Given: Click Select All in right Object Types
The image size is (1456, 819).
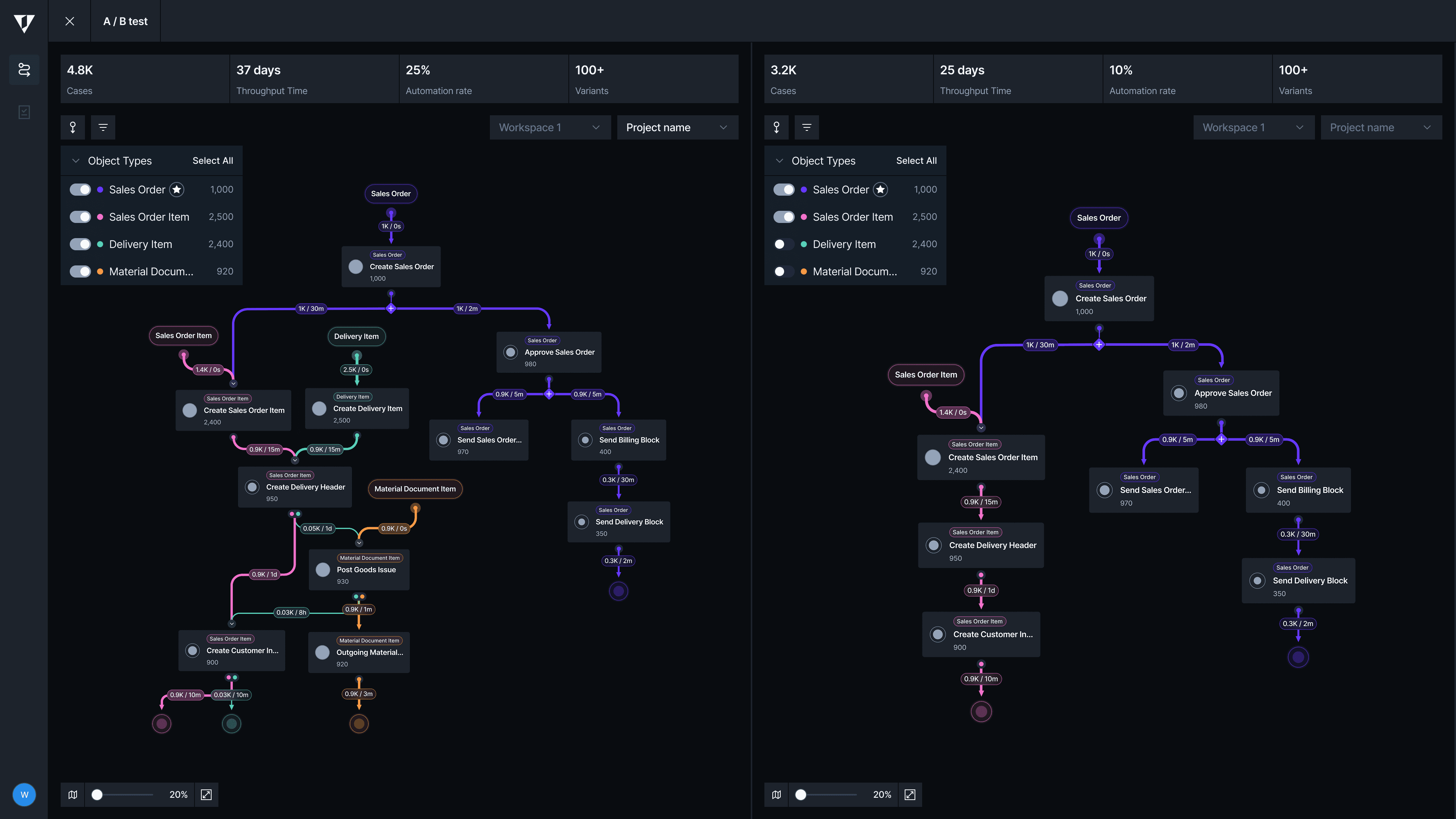Looking at the screenshot, I should point(916,160).
